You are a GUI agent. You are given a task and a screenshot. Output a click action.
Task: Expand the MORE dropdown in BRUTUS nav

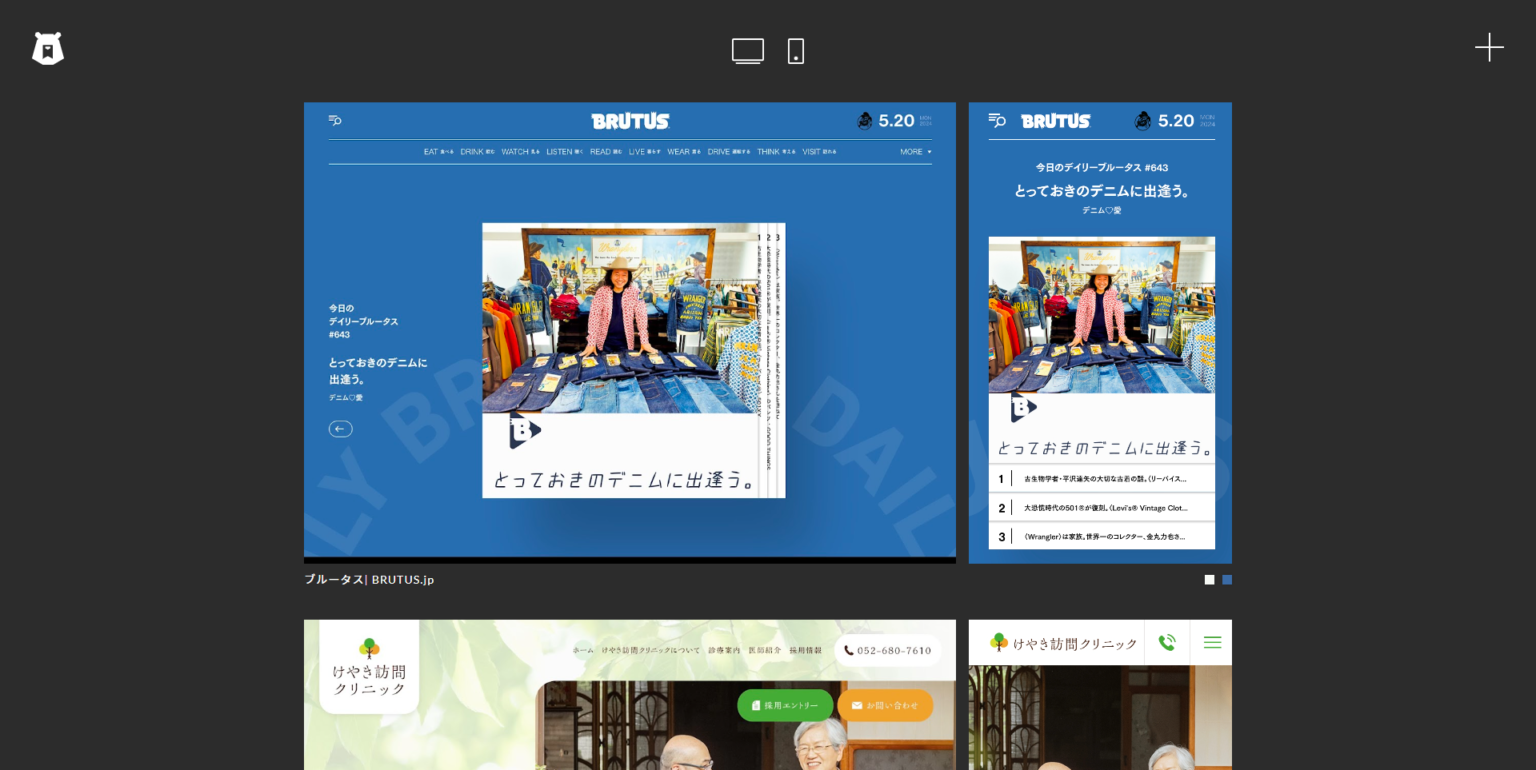coord(915,152)
